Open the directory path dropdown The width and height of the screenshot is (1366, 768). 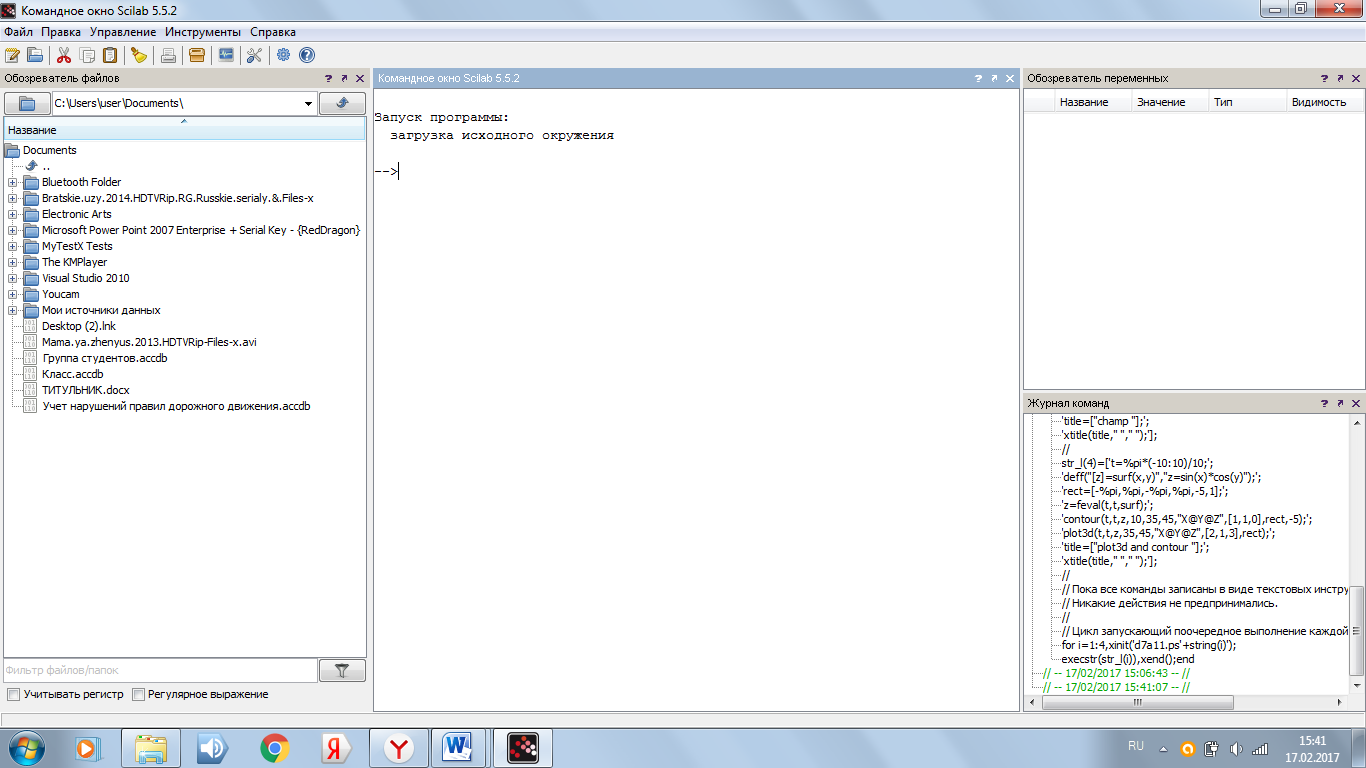[308, 103]
